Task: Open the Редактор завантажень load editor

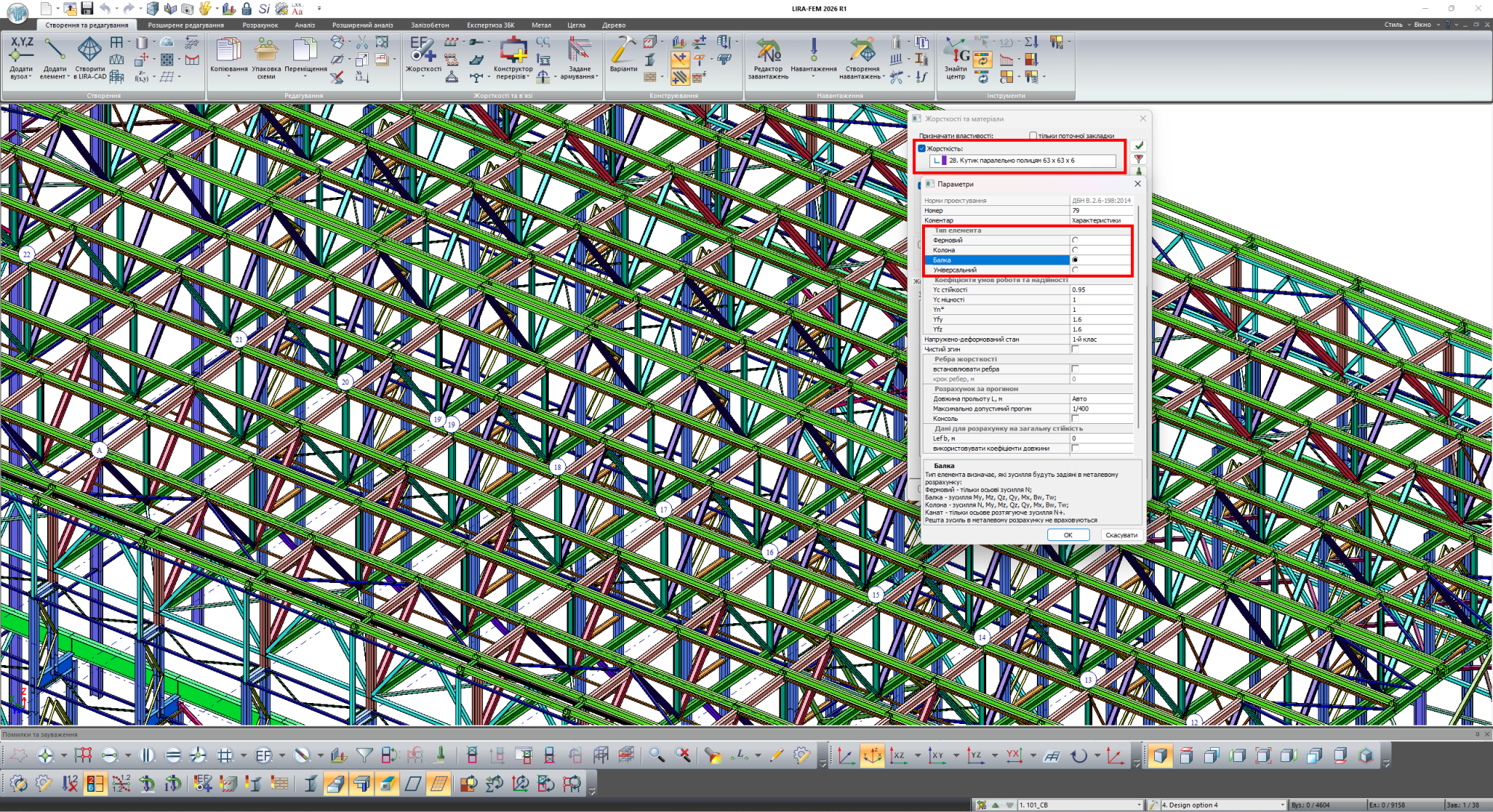Action: coord(767,50)
